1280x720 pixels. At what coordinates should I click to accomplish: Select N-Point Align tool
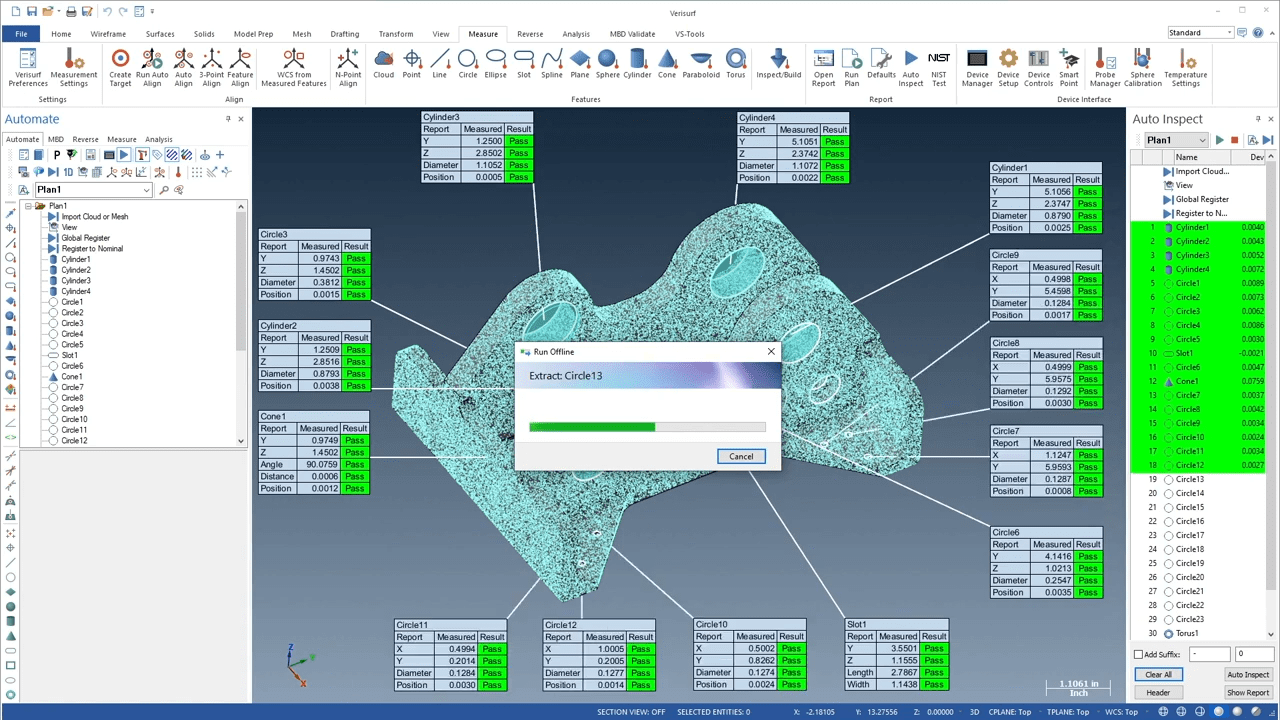[348, 67]
